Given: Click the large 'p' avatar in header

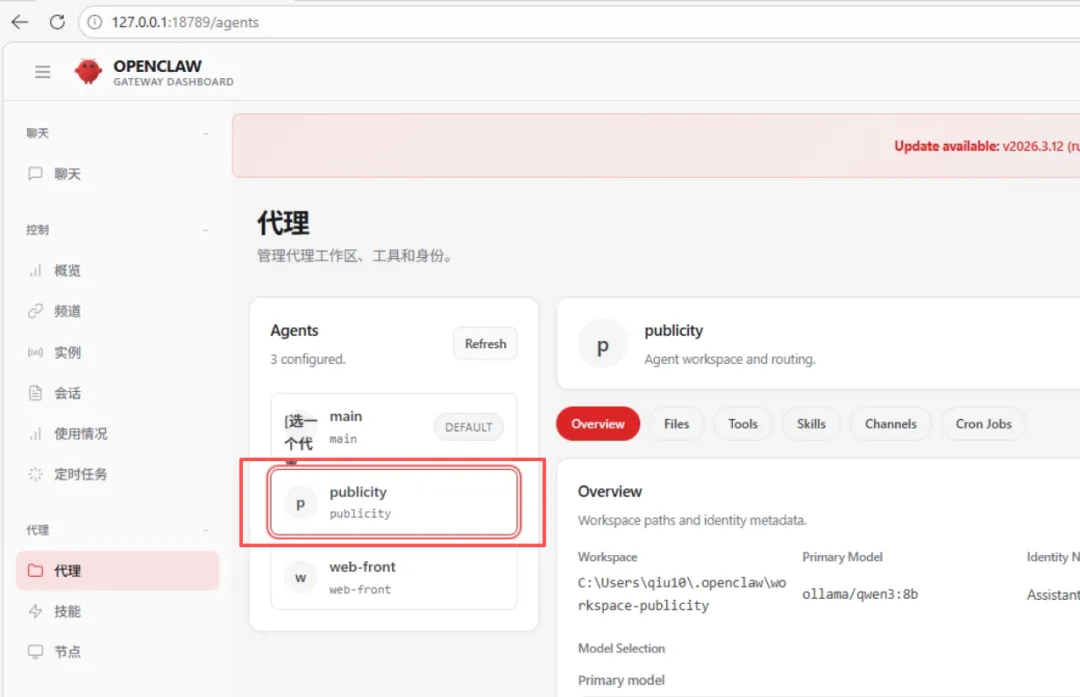Looking at the screenshot, I should [603, 344].
